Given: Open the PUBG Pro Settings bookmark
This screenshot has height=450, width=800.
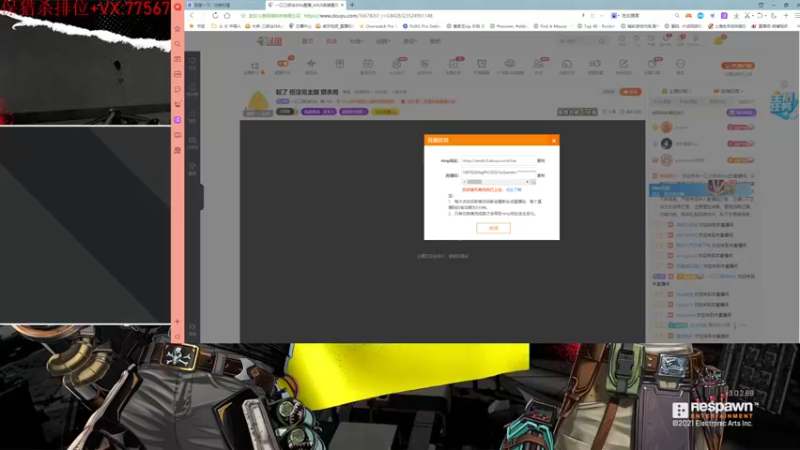Looking at the screenshot, I should click(x=421, y=26).
